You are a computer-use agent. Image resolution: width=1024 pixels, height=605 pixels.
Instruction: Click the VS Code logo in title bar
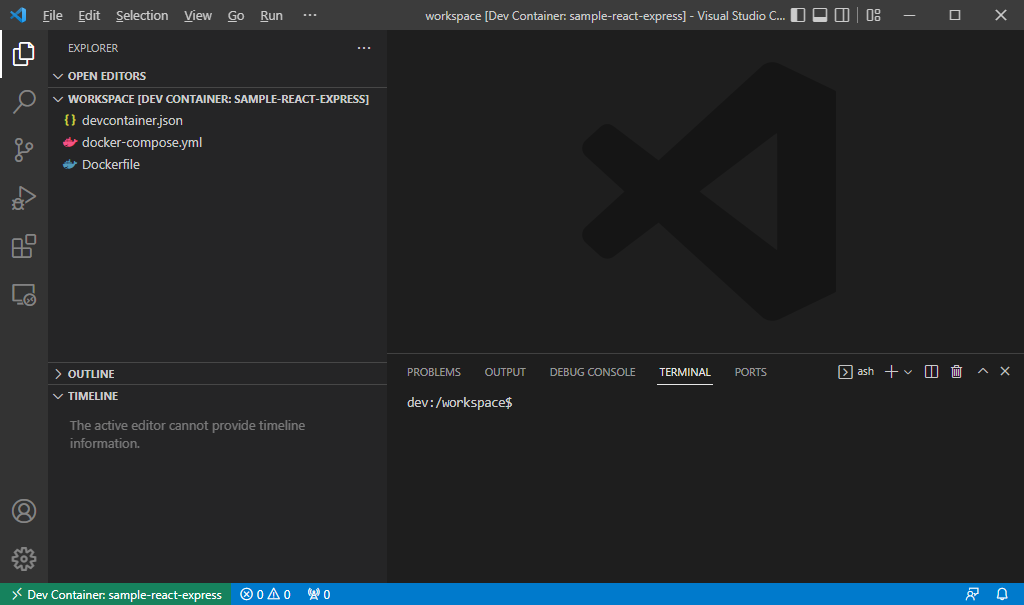[18, 15]
